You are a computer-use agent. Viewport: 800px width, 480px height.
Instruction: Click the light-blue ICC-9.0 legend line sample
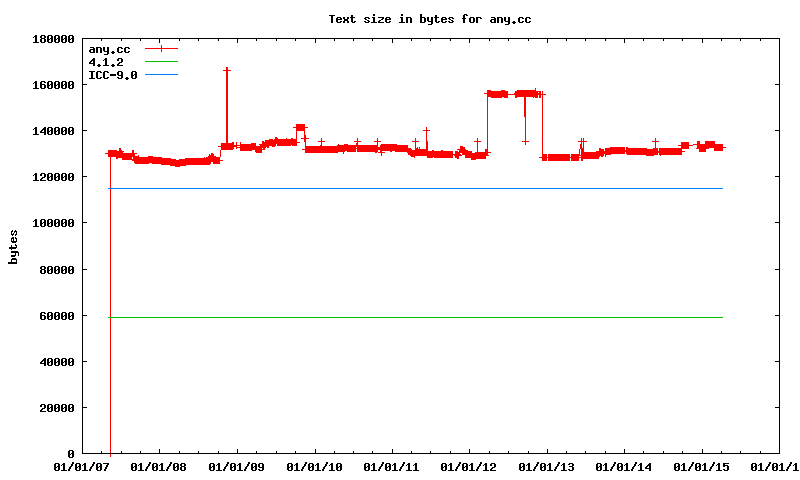(161, 75)
